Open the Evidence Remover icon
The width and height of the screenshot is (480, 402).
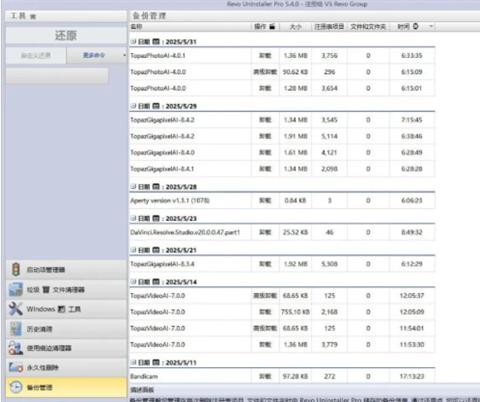click(16, 348)
